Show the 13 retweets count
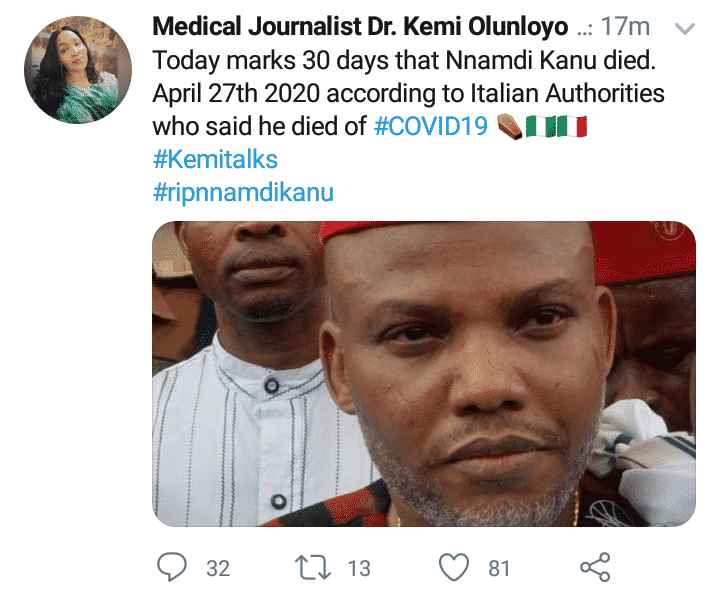The height and width of the screenshot is (597, 720). tap(359, 568)
